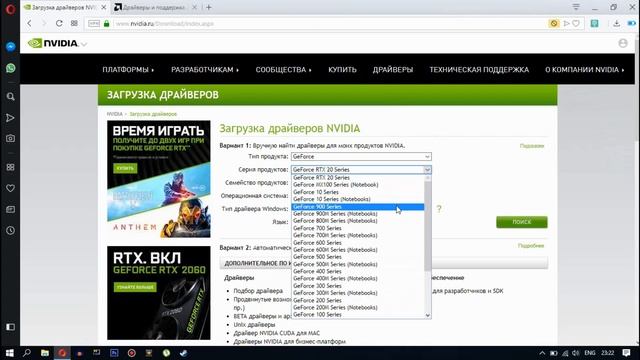Open Драйверы in navigation bar

pos(393,70)
